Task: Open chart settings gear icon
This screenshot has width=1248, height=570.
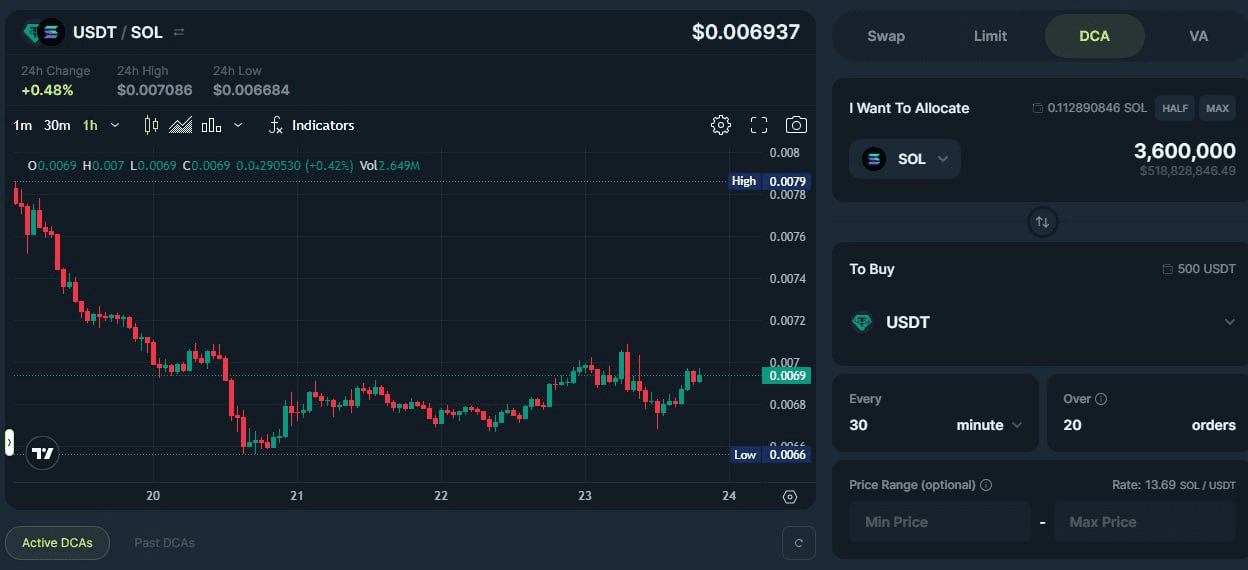Action: tap(720, 125)
